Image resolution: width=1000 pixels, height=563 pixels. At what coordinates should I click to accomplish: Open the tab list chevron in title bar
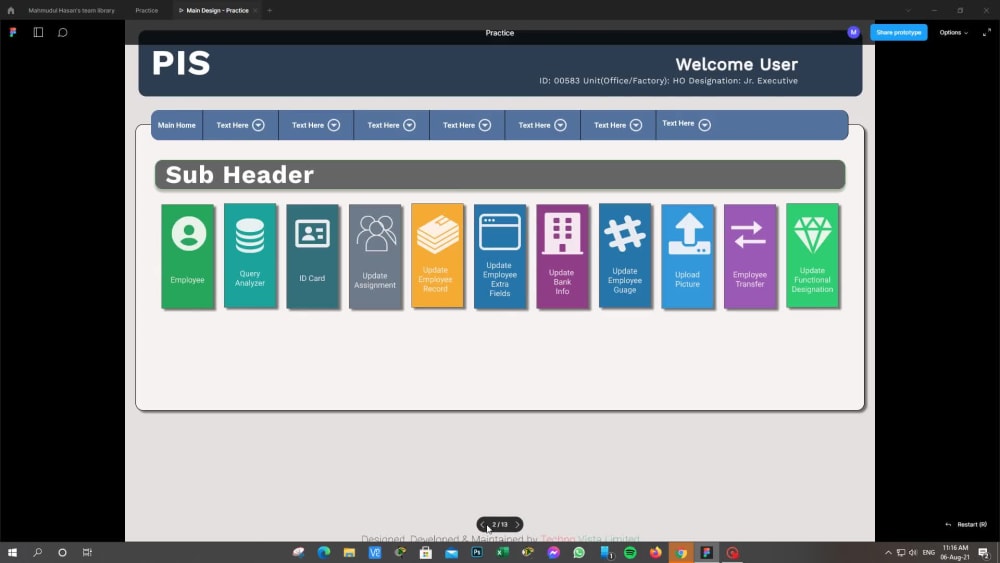(x=908, y=10)
